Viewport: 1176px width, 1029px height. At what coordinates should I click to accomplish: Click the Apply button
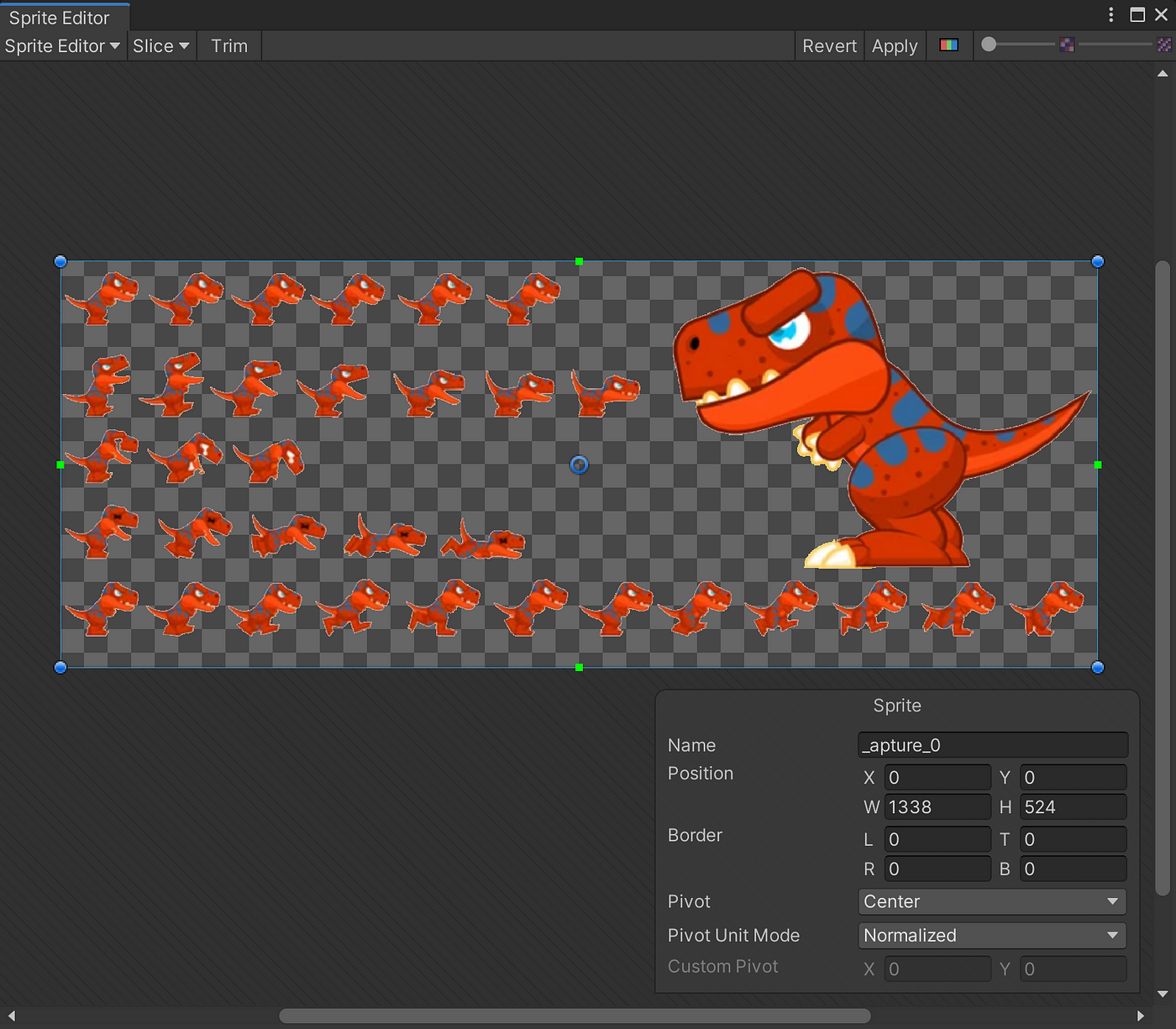coord(895,46)
